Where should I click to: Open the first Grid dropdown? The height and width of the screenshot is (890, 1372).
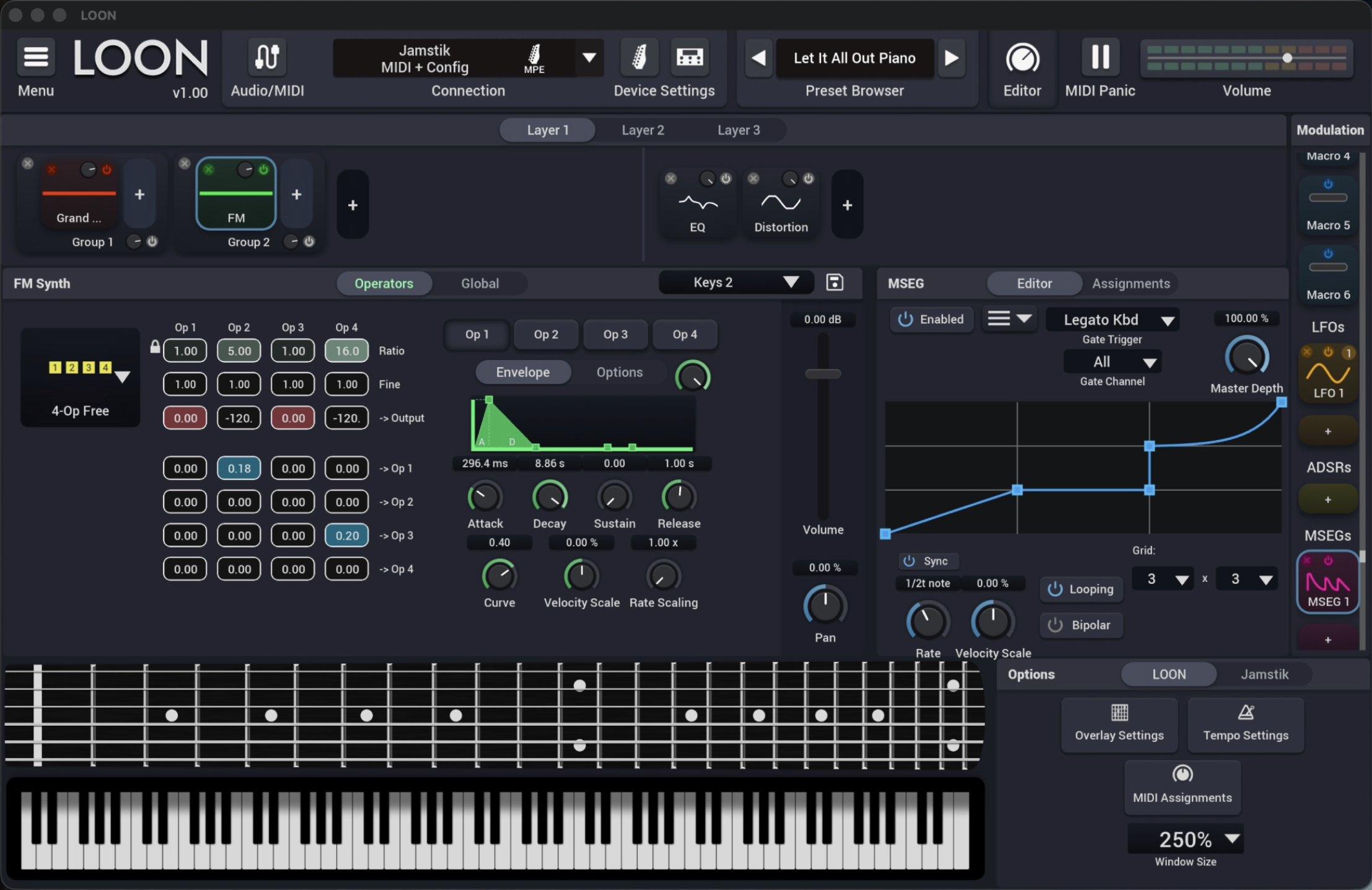1163,579
